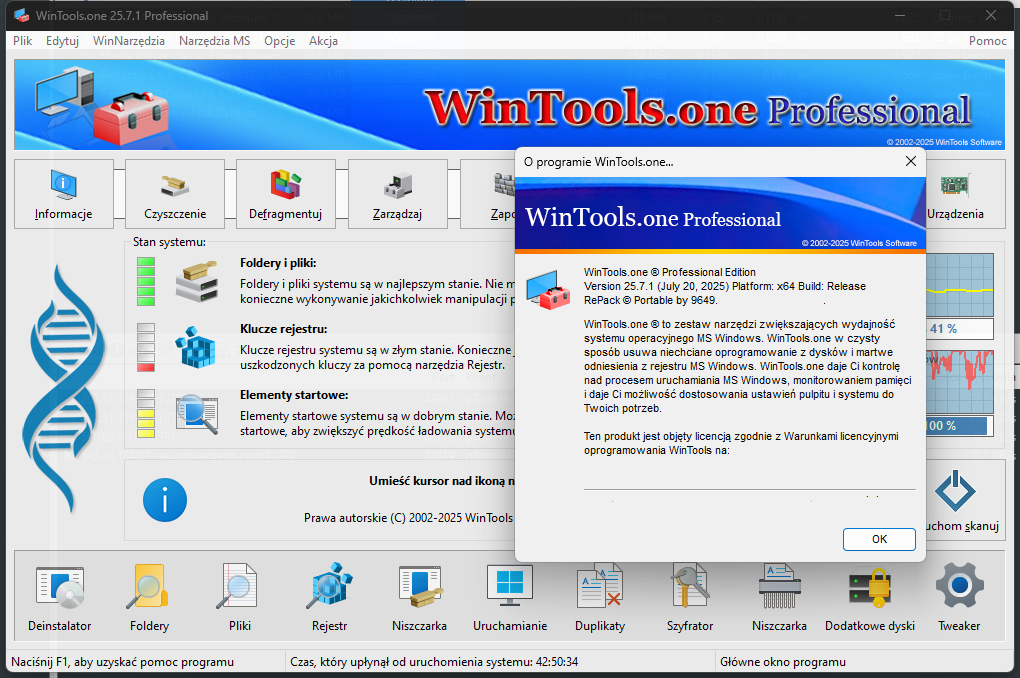Click the system uptime status text

434,662
